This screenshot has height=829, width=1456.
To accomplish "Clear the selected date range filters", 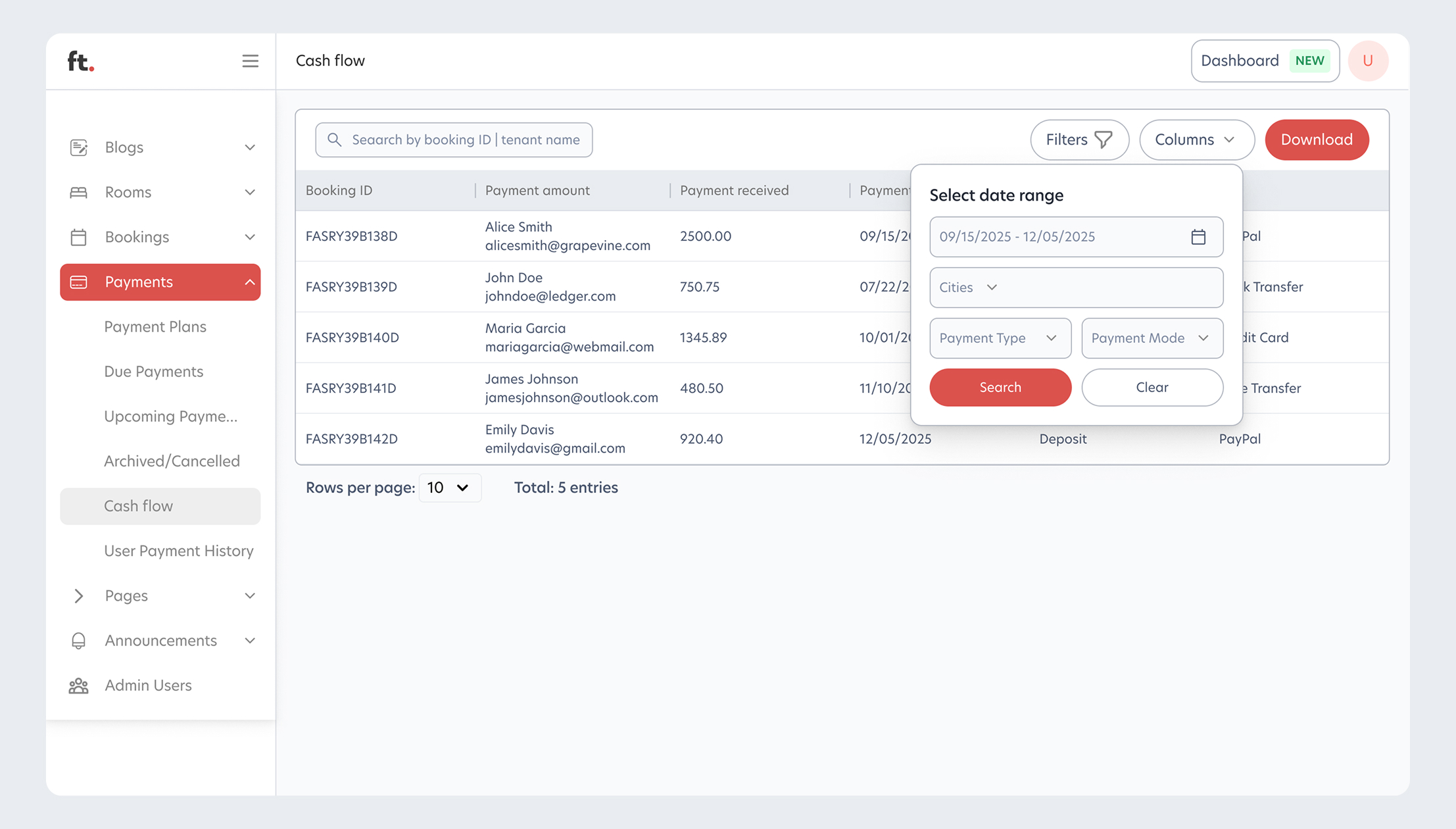I will click(1152, 388).
